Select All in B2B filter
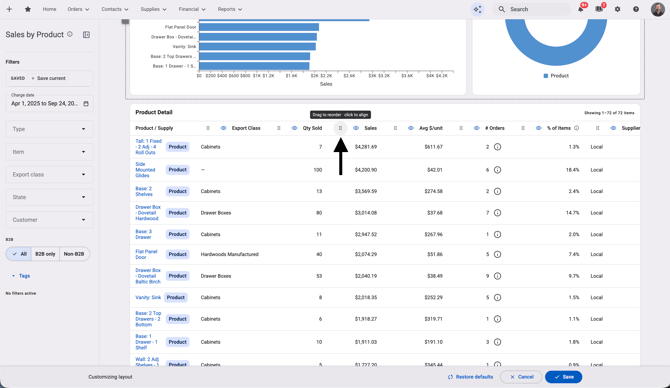The image size is (670, 388). 19,254
